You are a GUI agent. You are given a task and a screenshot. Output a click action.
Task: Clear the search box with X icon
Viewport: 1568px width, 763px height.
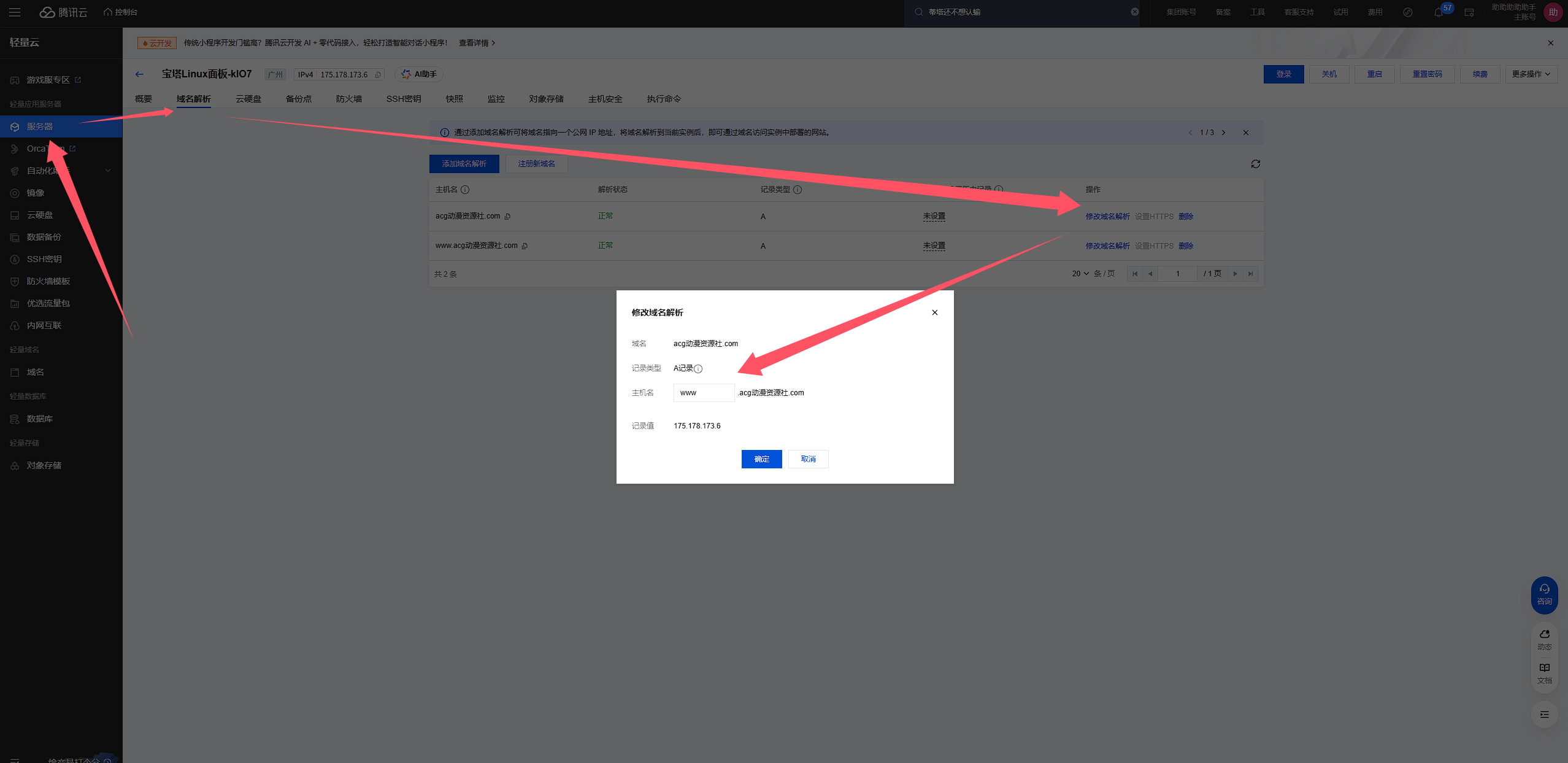1134,12
